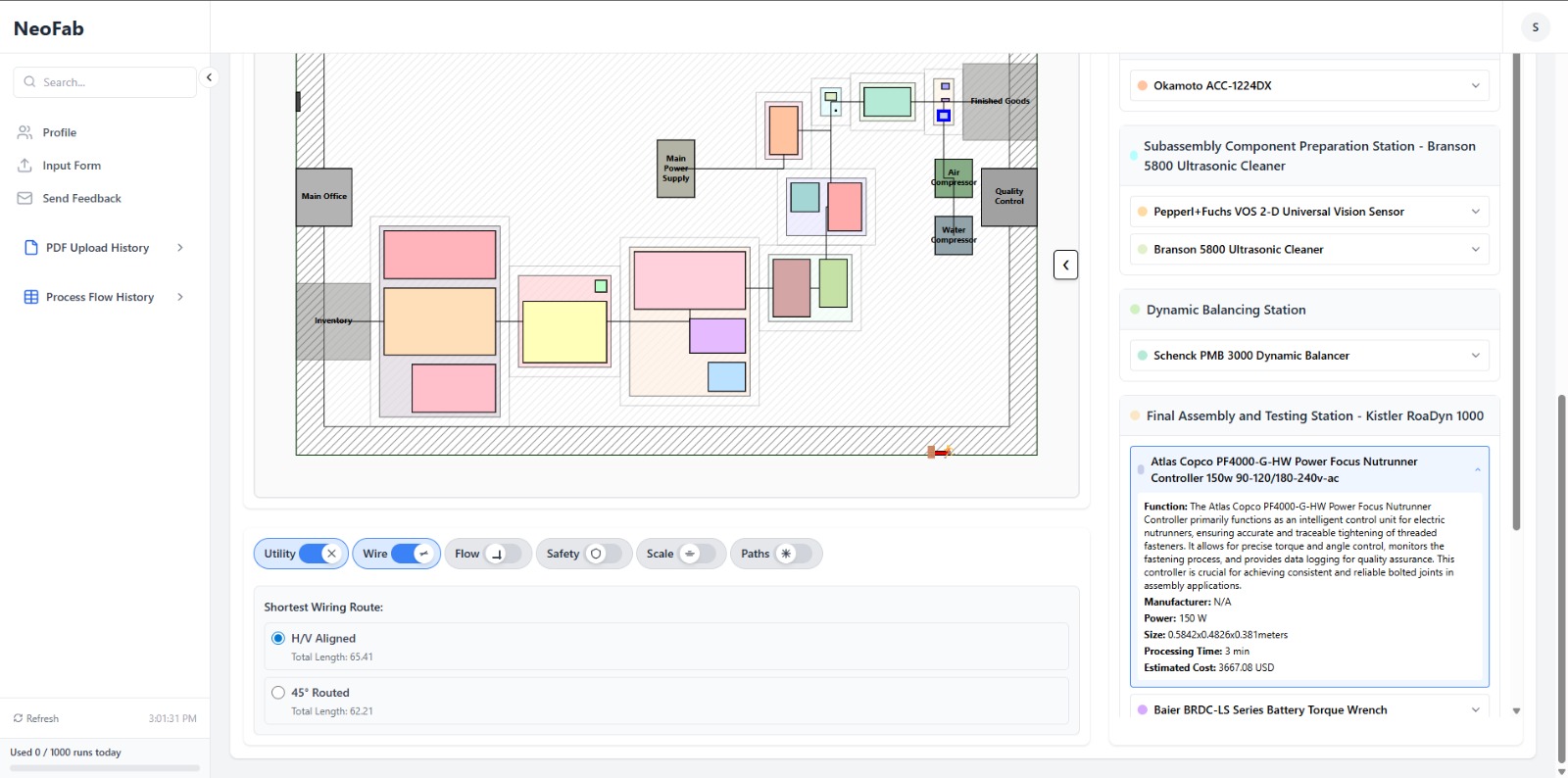Enable the Safety toggle
This screenshot has height=778, width=1568.
click(604, 554)
